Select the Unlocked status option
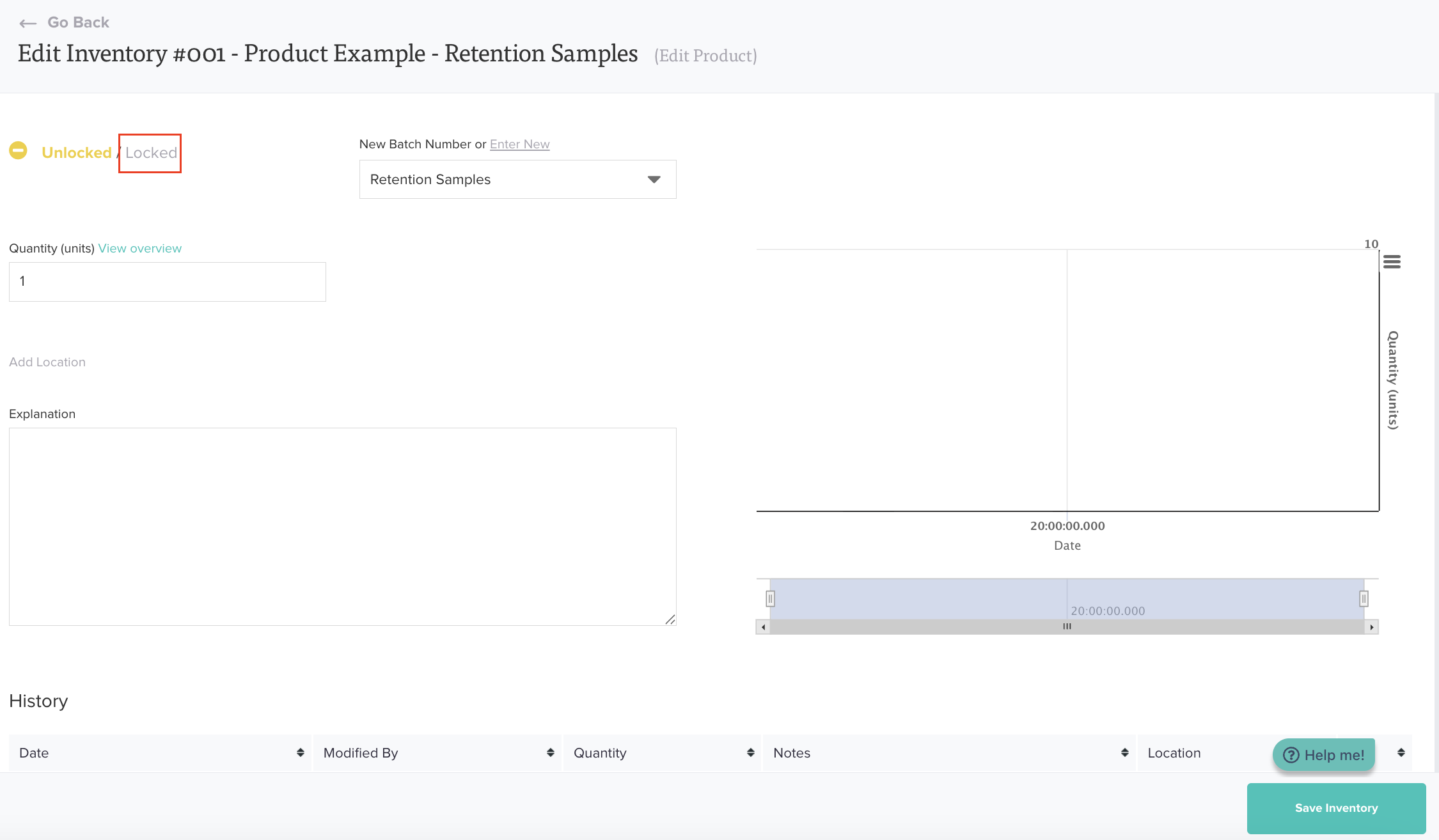Image resolution: width=1439 pixels, height=840 pixels. click(x=77, y=153)
